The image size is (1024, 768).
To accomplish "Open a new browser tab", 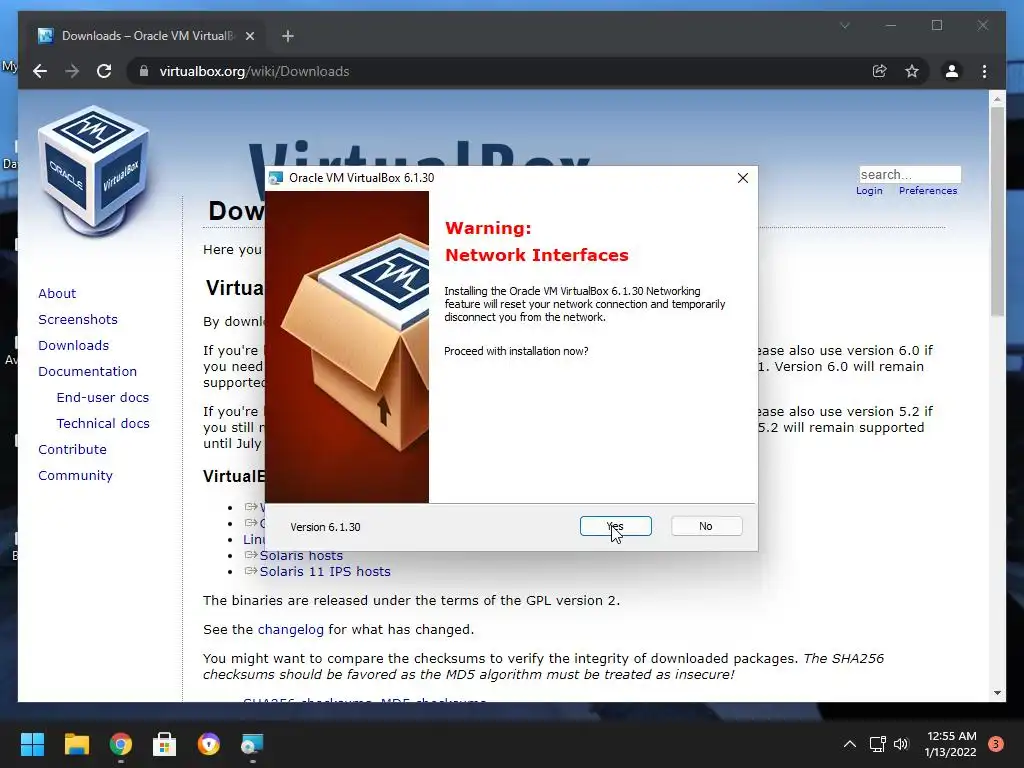I will (287, 36).
